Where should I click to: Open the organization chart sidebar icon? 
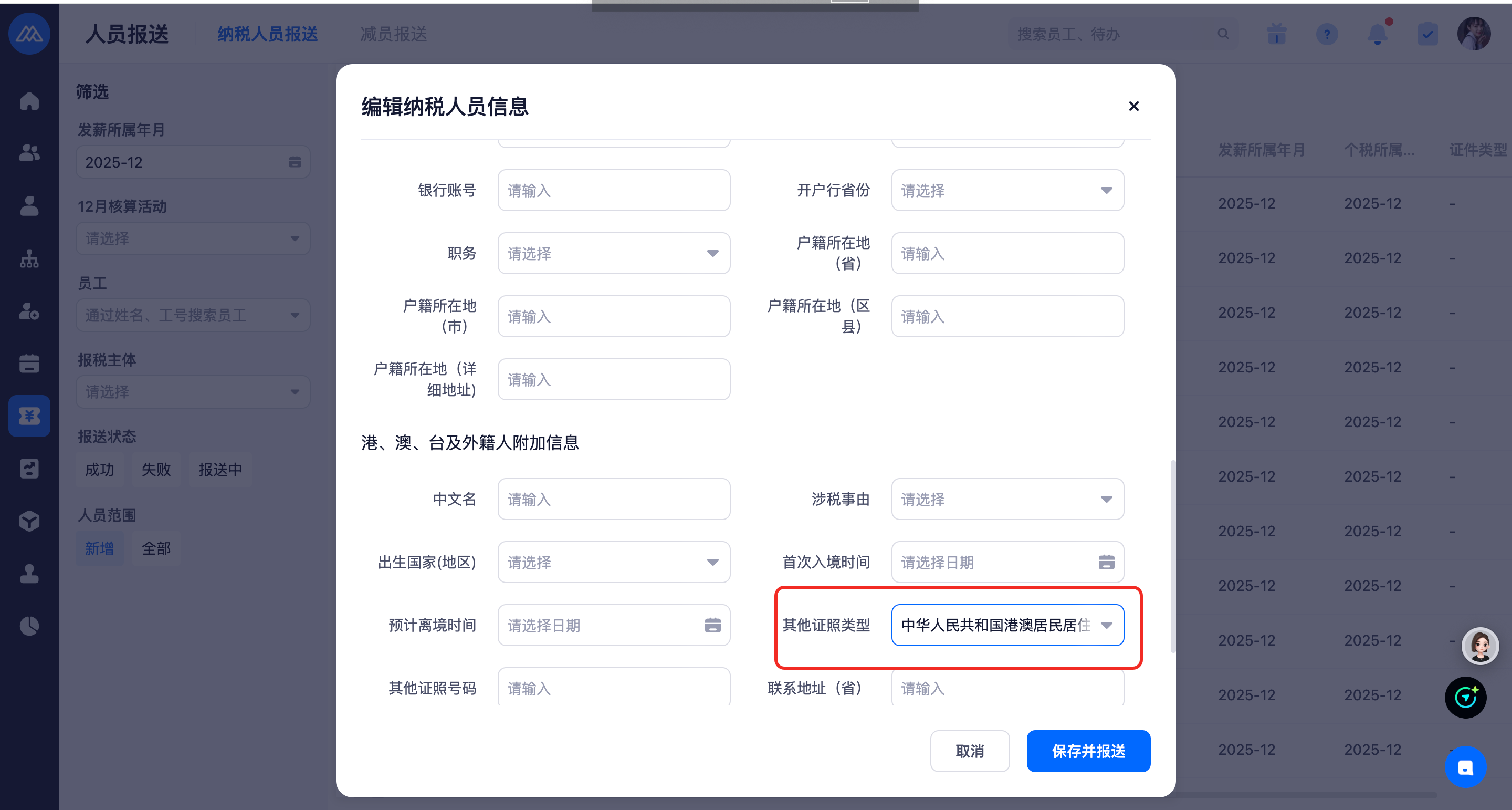point(29,258)
